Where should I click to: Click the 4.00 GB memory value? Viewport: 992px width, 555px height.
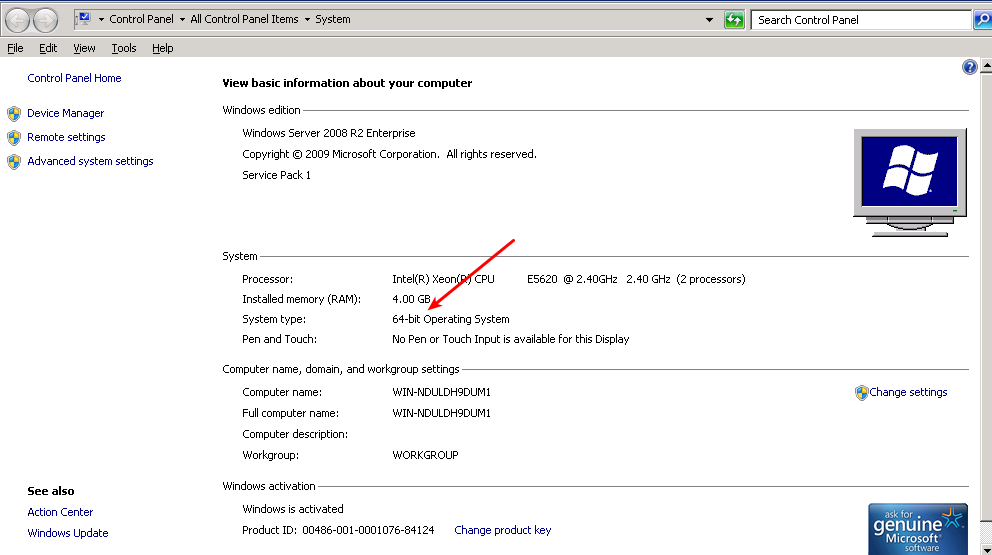(411, 299)
